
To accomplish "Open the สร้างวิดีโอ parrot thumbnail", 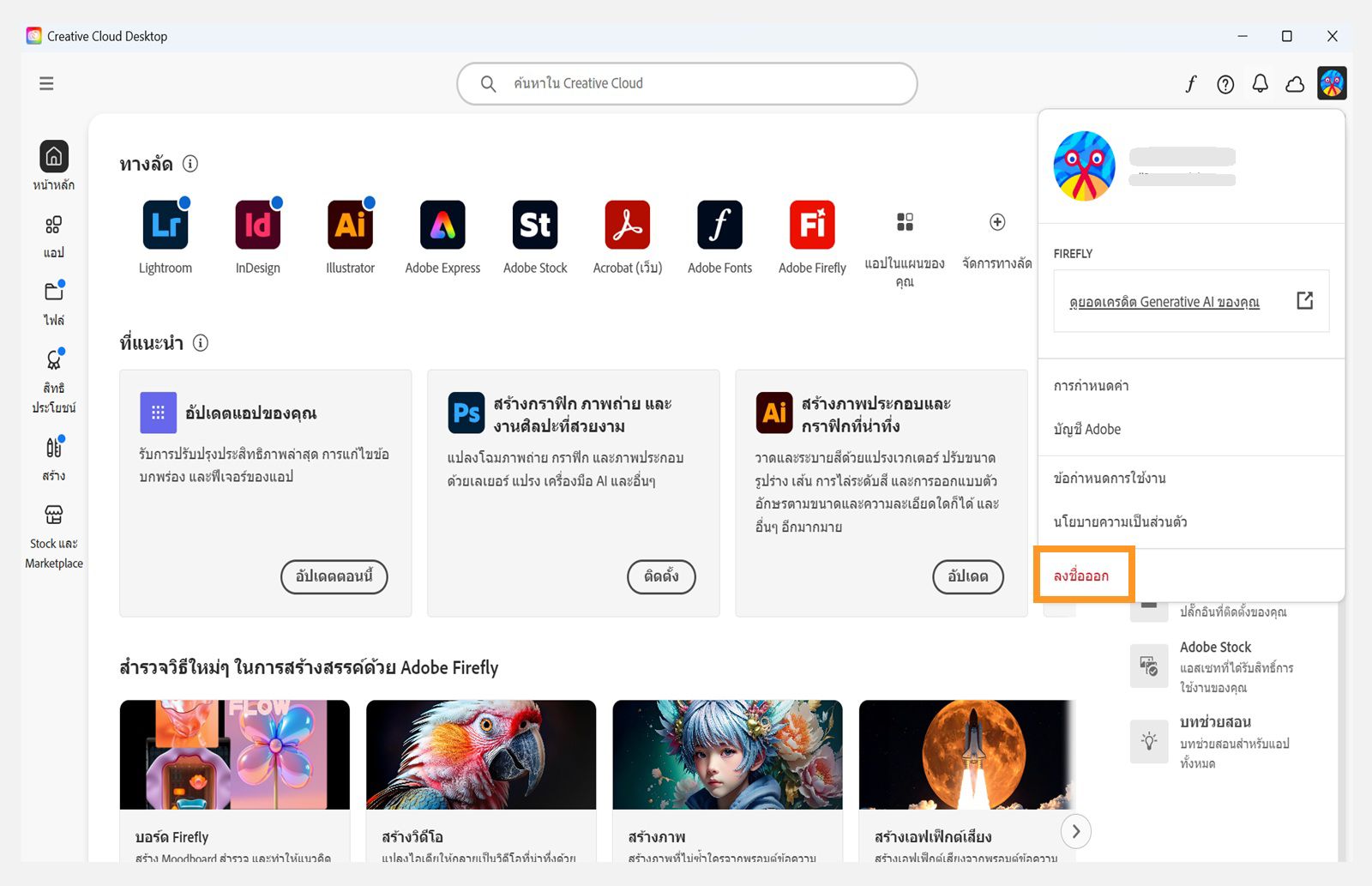I will click(x=481, y=755).
